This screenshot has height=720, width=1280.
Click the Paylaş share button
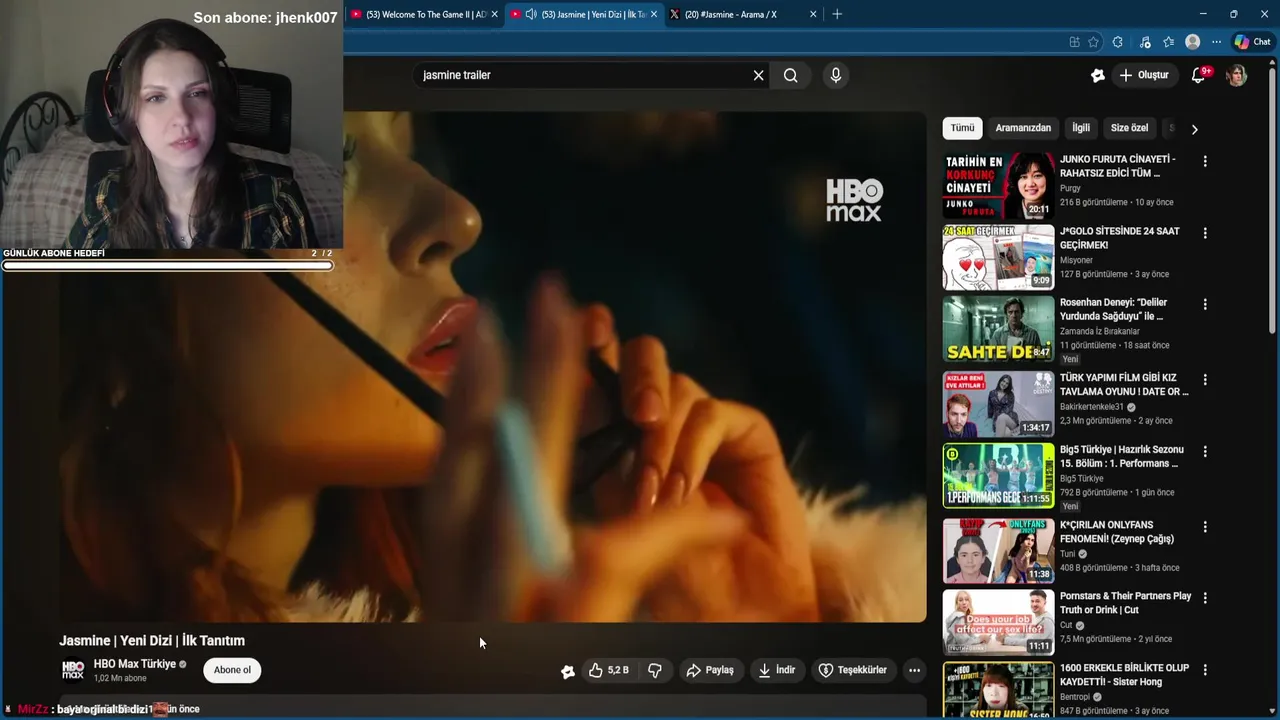point(710,670)
